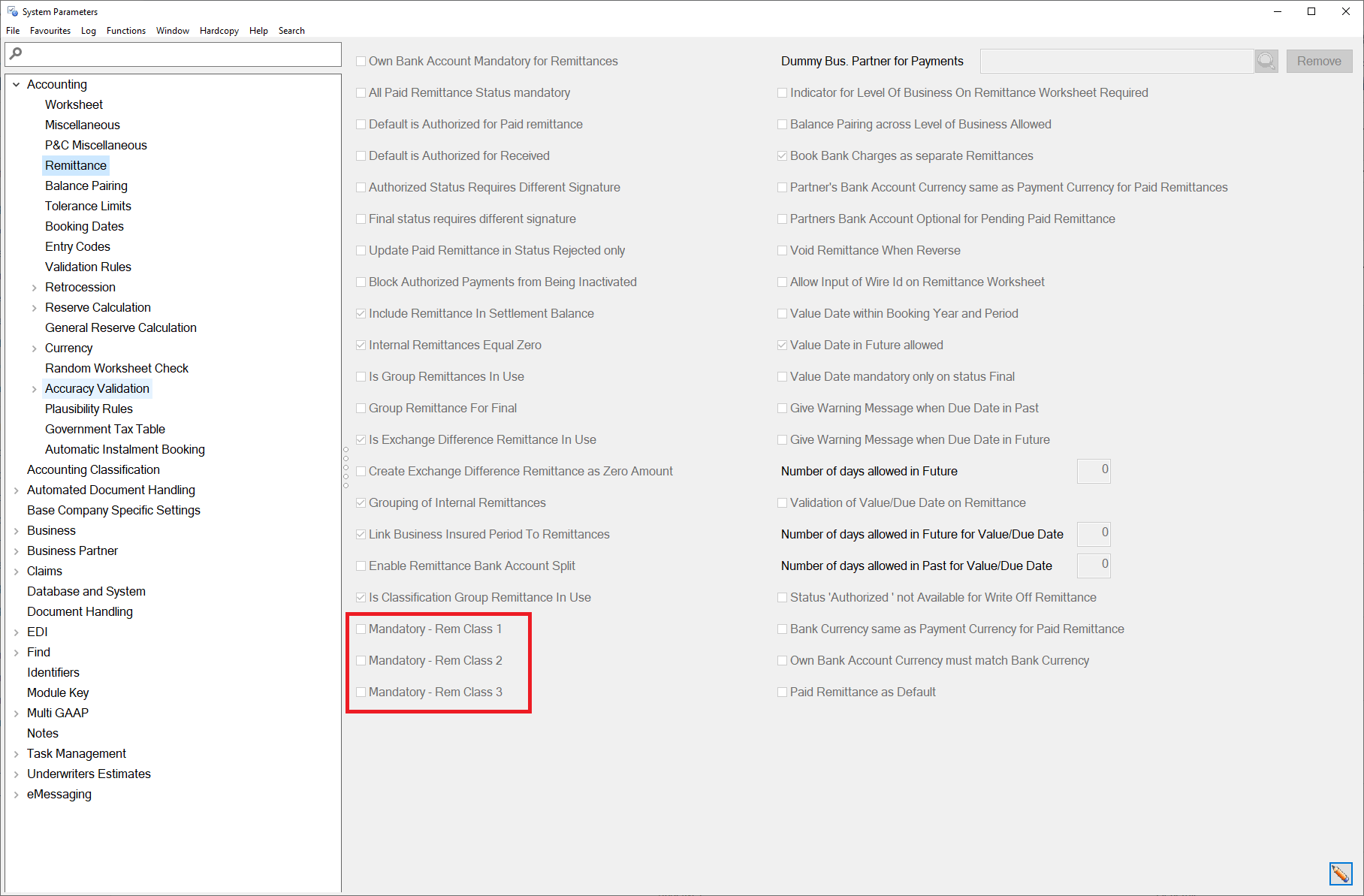Viewport: 1364px width, 896px height.
Task: Expand the Business Partner tree node
Action: pos(16,551)
